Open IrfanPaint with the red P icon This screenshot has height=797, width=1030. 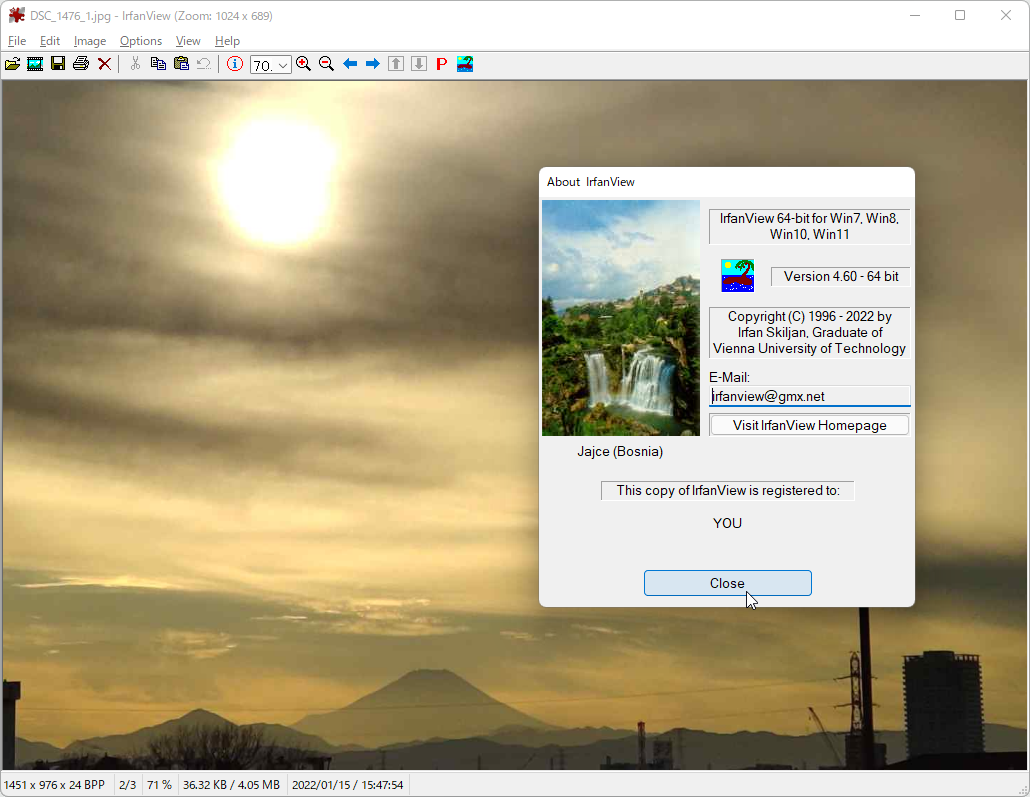(x=441, y=63)
